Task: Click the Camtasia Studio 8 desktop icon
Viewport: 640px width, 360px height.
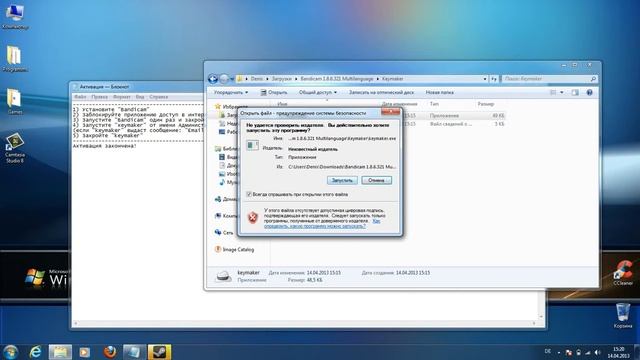Action: tap(15, 147)
